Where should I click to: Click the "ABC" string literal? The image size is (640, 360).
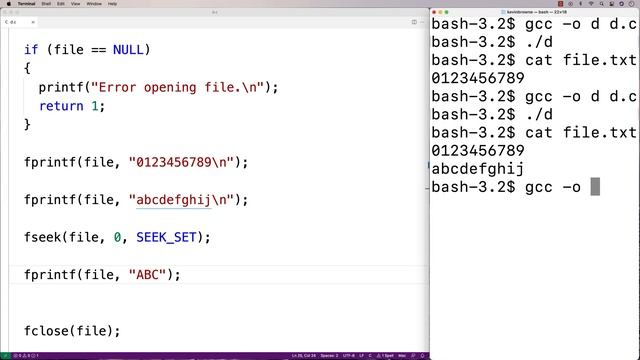point(147,275)
